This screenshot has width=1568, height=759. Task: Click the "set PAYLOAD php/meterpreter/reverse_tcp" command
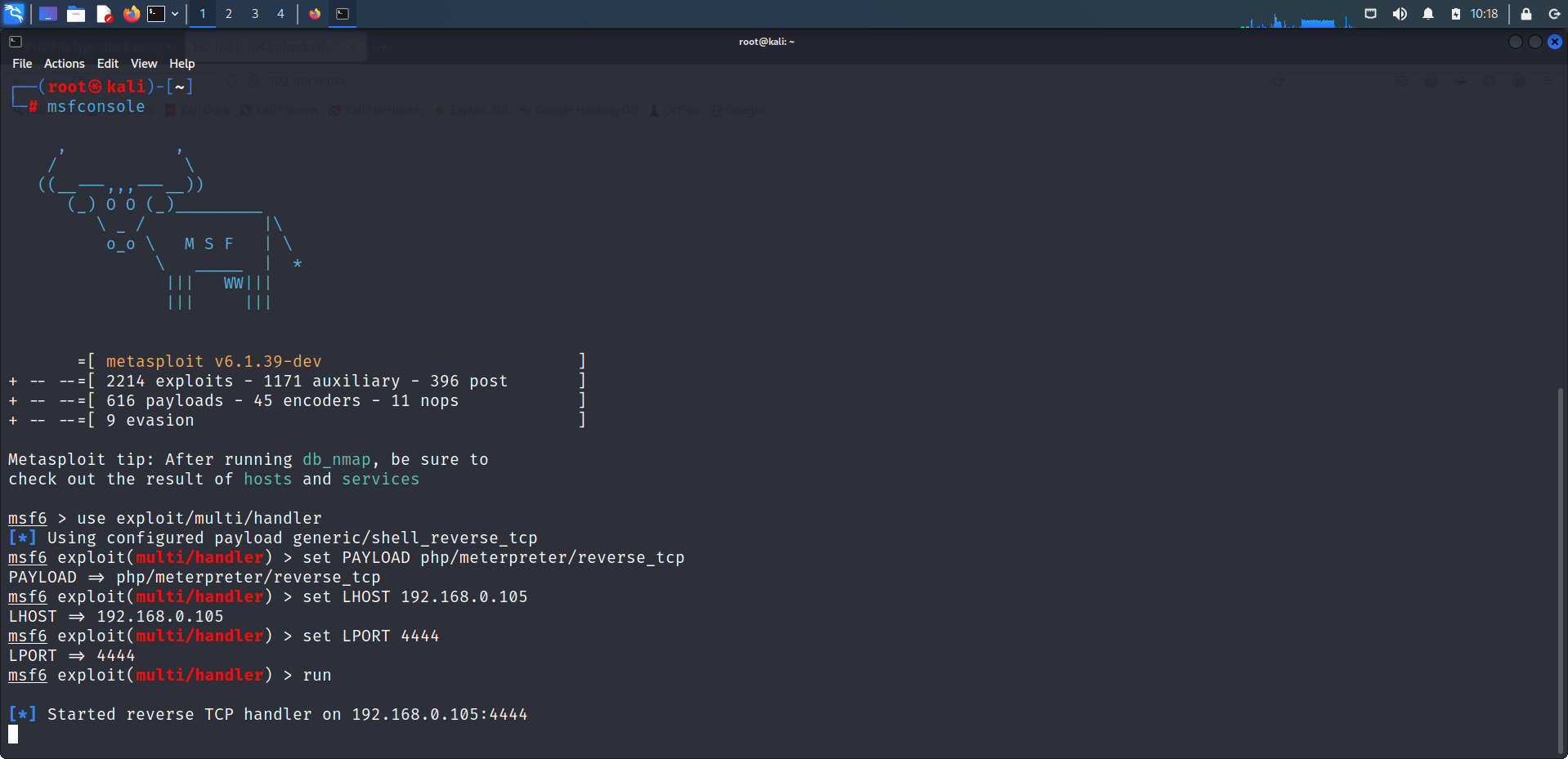[494, 557]
